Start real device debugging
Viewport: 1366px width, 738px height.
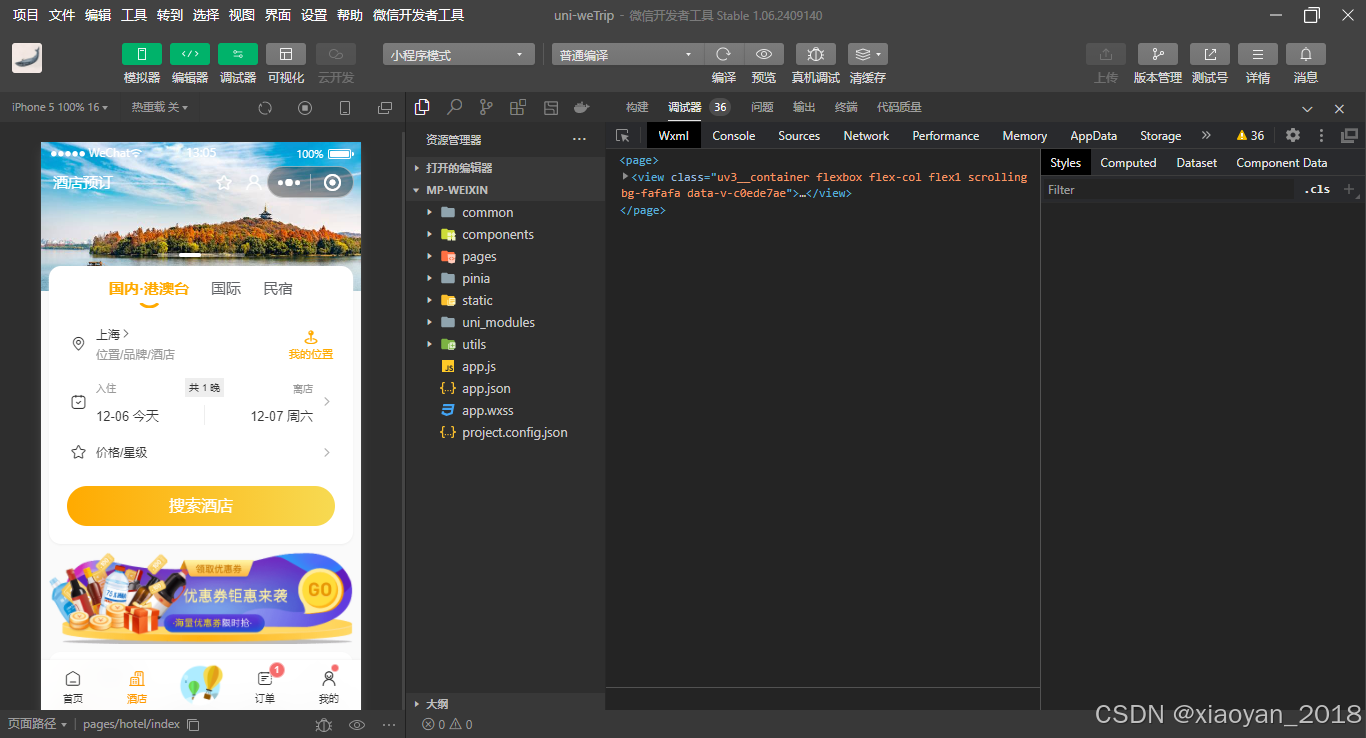point(816,54)
